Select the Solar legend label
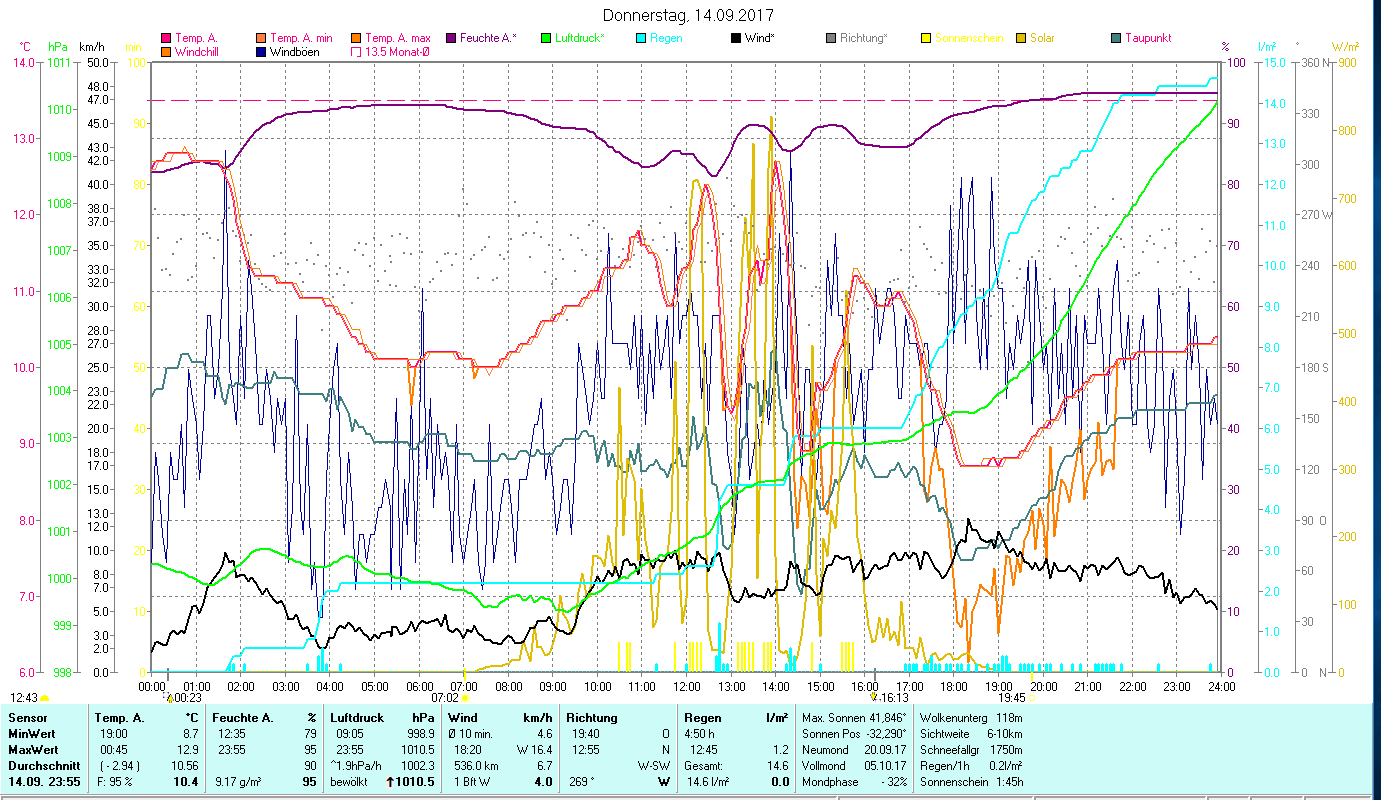1381x800 pixels. (1044, 38)
